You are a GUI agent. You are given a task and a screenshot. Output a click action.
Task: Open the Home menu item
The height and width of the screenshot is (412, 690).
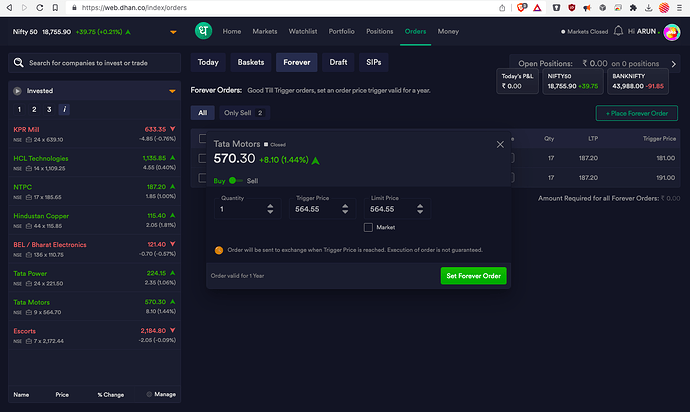pyautogui.click(x=231, y=31)
